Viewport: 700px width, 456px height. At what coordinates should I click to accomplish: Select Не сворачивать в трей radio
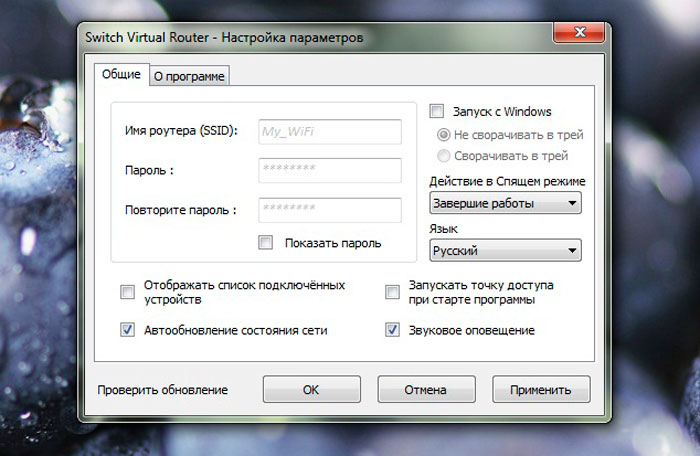(443, 134)
